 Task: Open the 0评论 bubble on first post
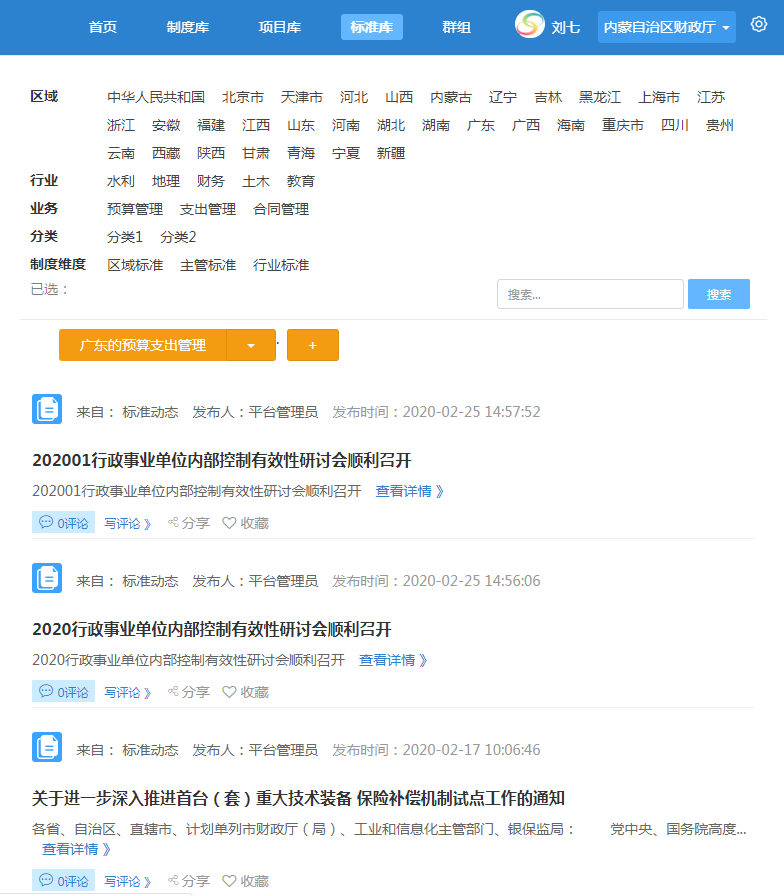[63, 523]
